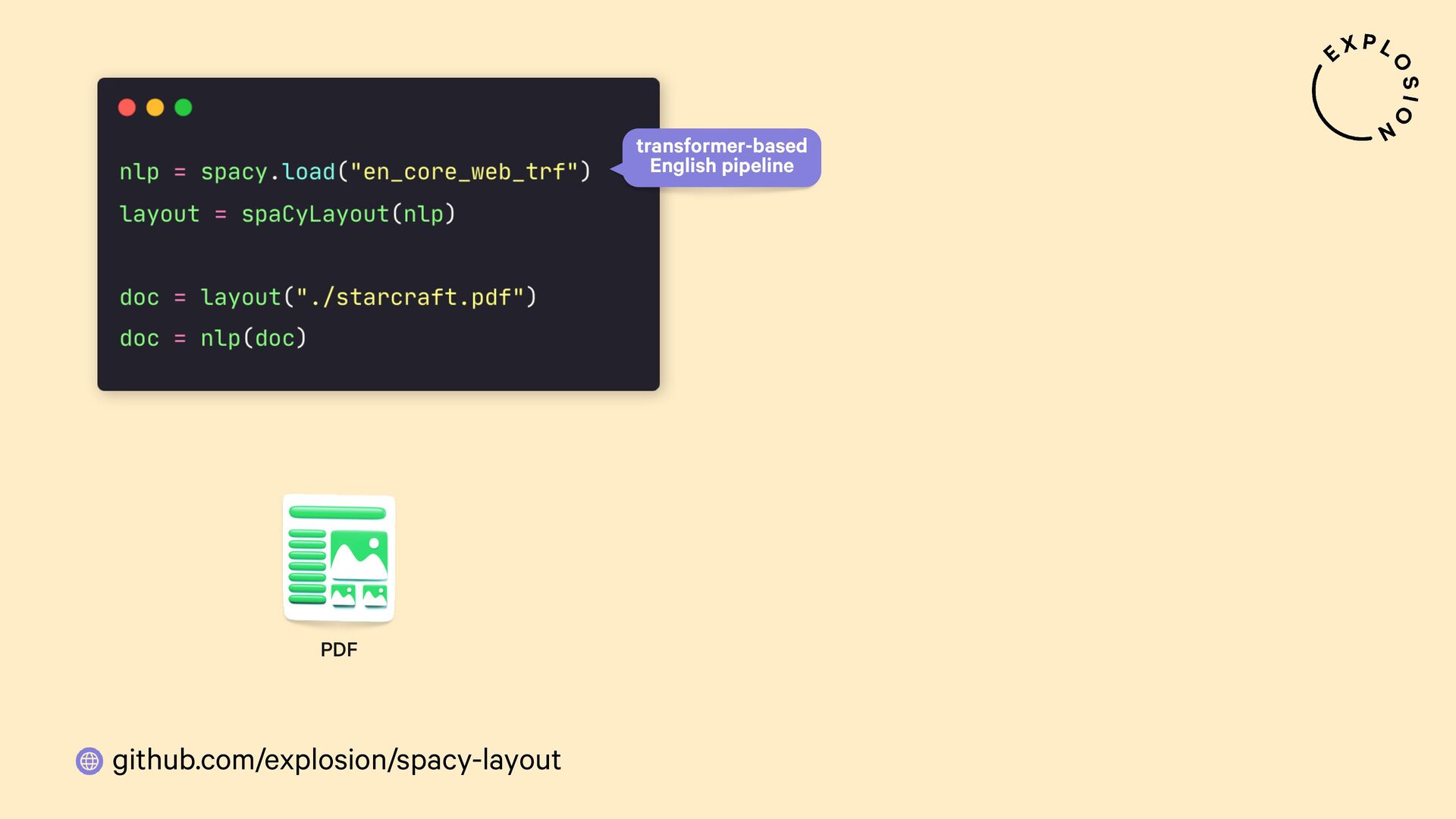Click the transformer-based English pipeline bubble

tap(721, 156)
